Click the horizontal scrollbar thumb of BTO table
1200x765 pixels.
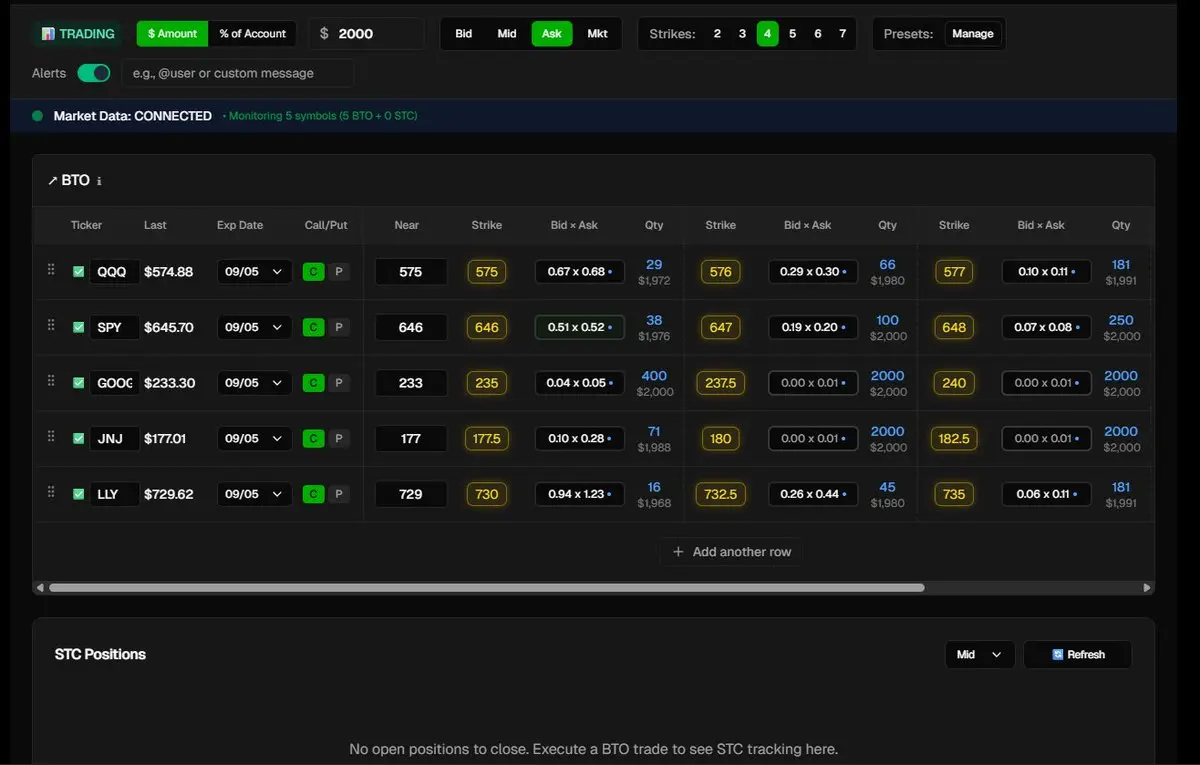tap(486, 588)
